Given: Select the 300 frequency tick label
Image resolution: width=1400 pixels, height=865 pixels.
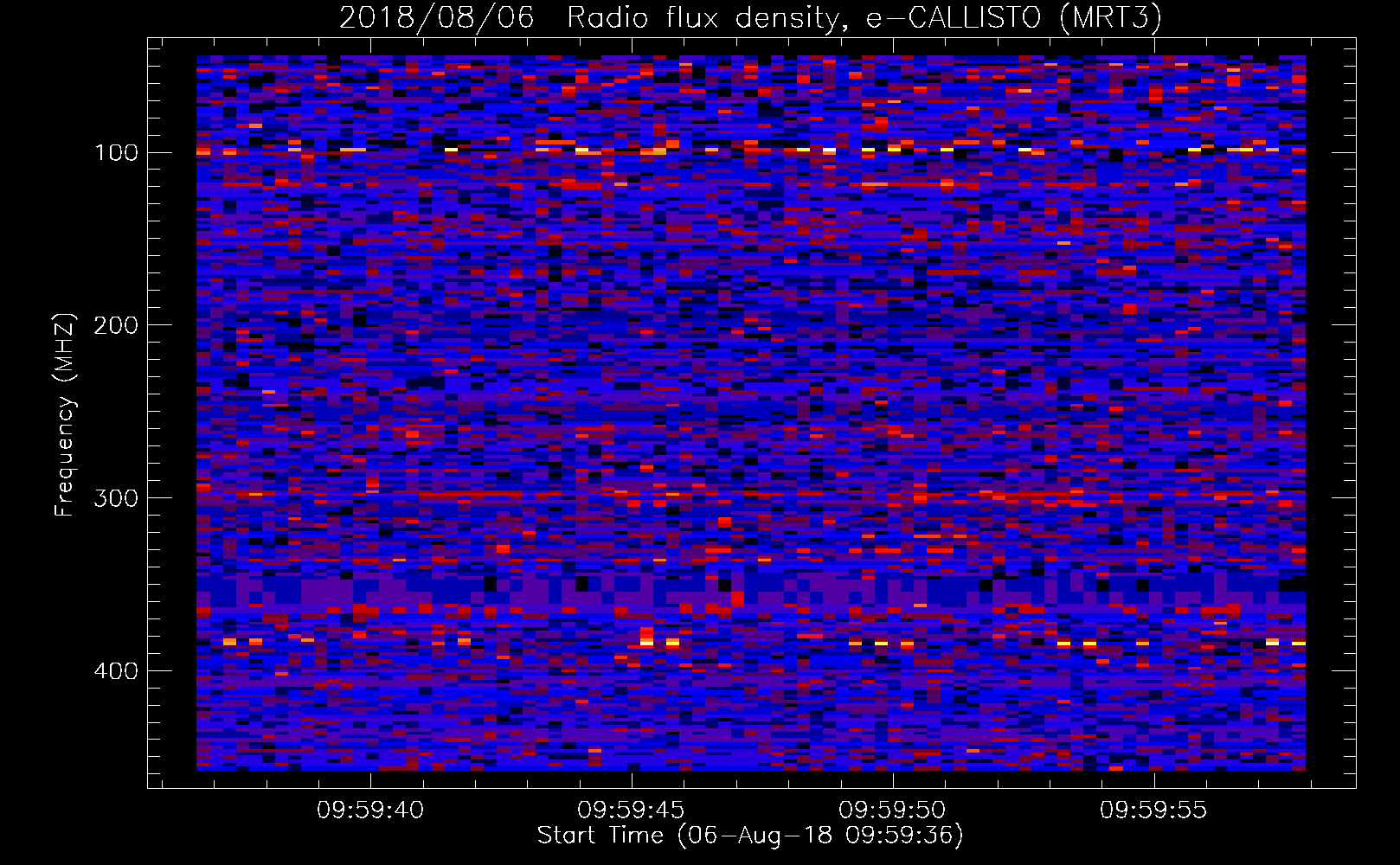Looking at the screenshot, I should tap(116, 499).
